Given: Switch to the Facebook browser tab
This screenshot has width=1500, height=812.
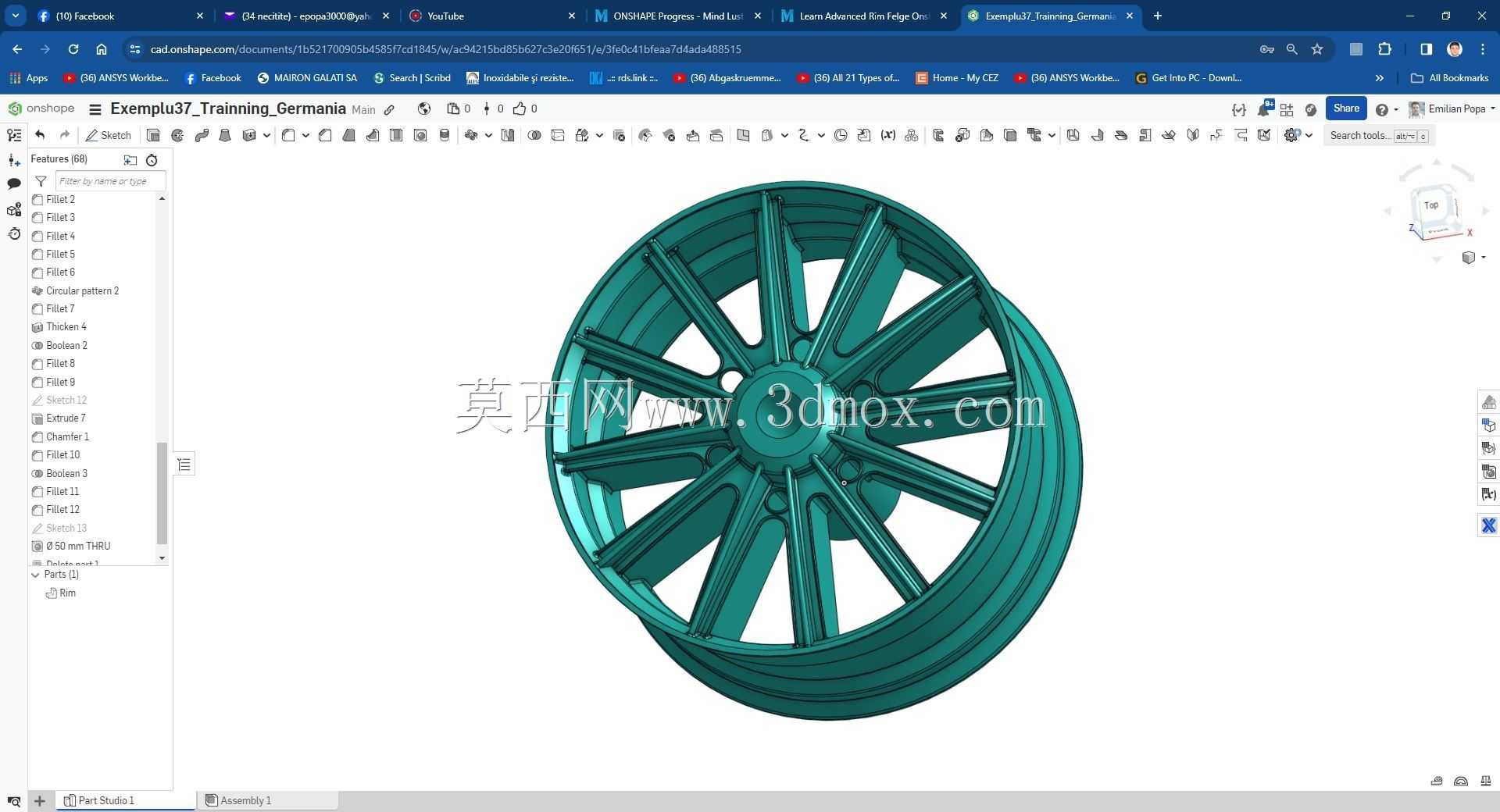Looking at the screenshot, I should pyautogui.click(x=121, y=16).
